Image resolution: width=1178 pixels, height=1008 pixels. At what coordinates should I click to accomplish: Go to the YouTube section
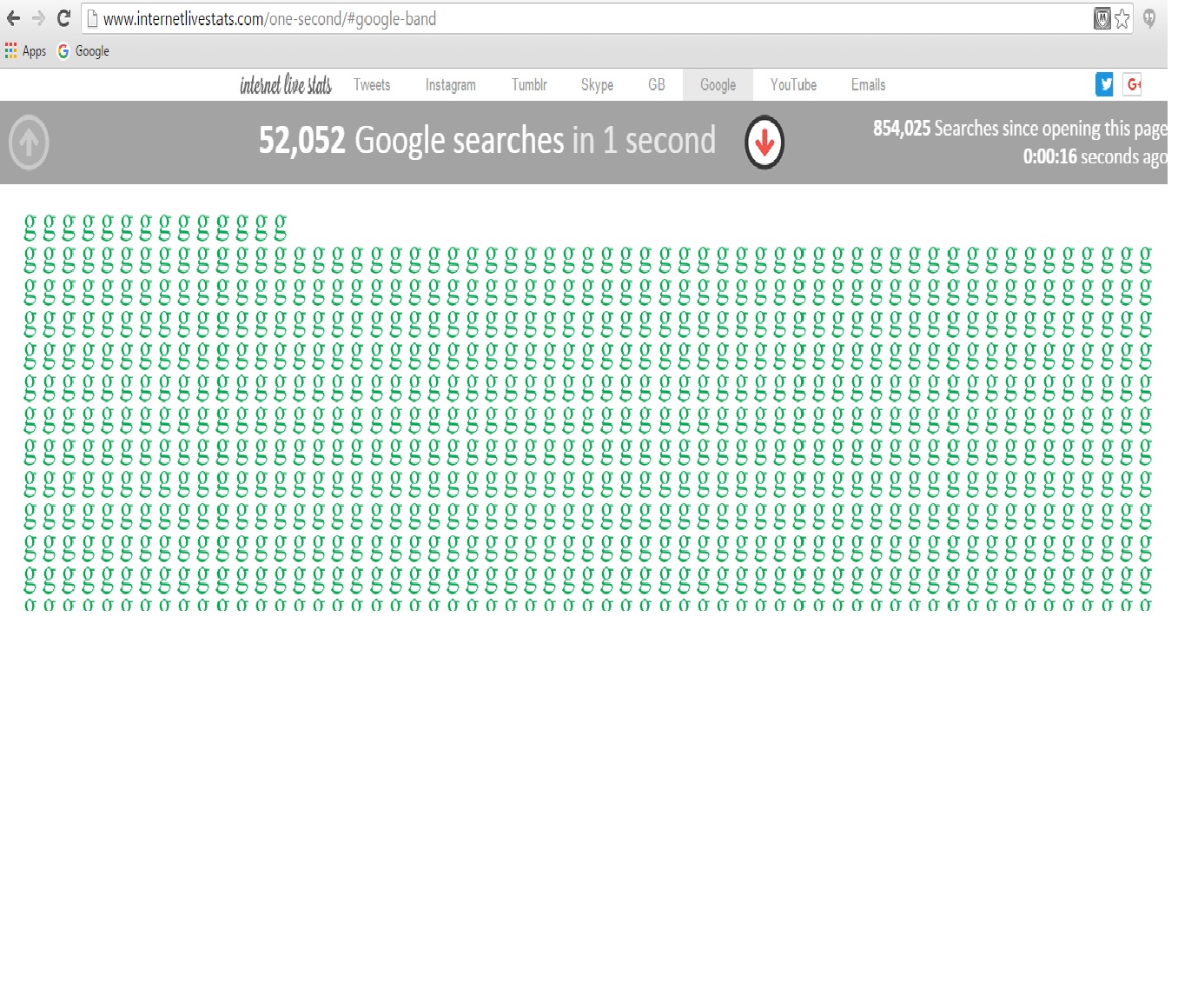(x=793, y=85)
